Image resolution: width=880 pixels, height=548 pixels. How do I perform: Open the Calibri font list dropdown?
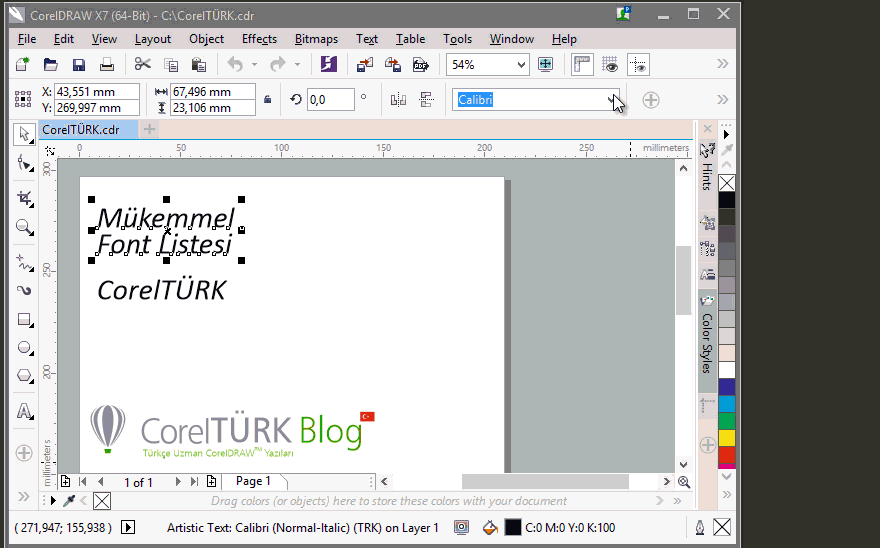click(x=612, y=100)
